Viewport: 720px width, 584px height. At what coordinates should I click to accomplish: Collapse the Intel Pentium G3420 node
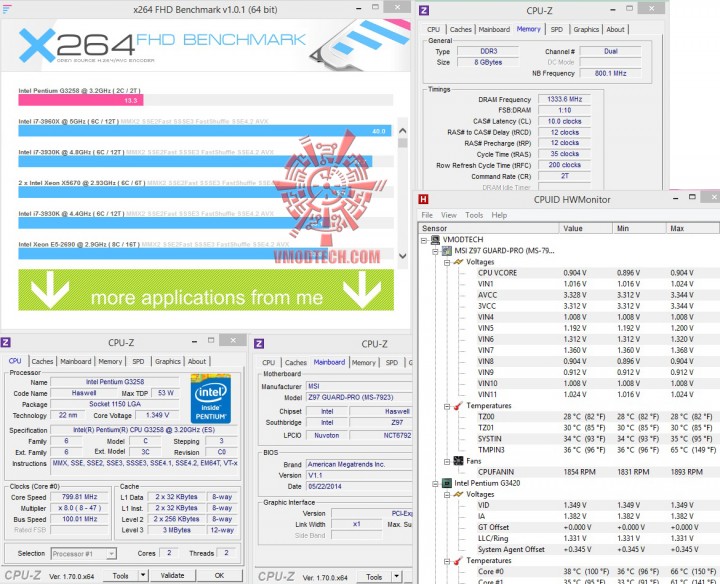click(x=435, y=483)
